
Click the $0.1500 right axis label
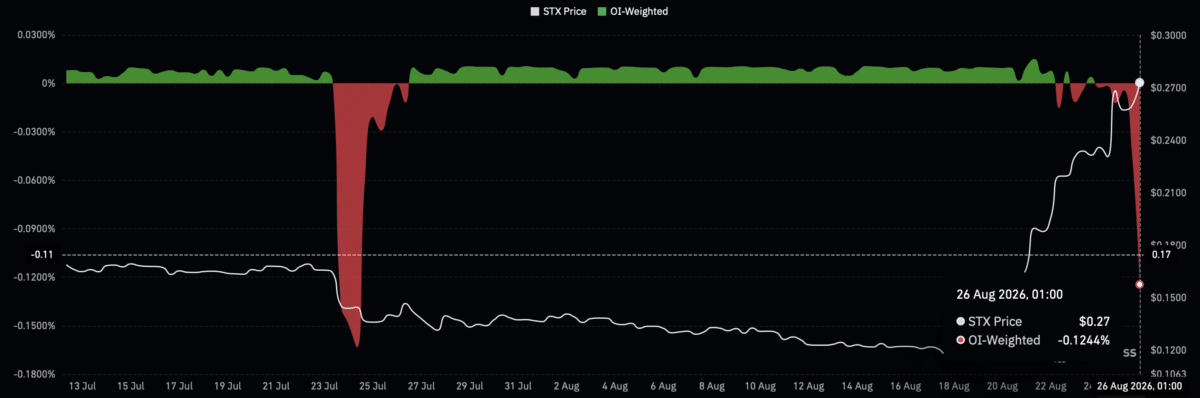coord(1168,297)
